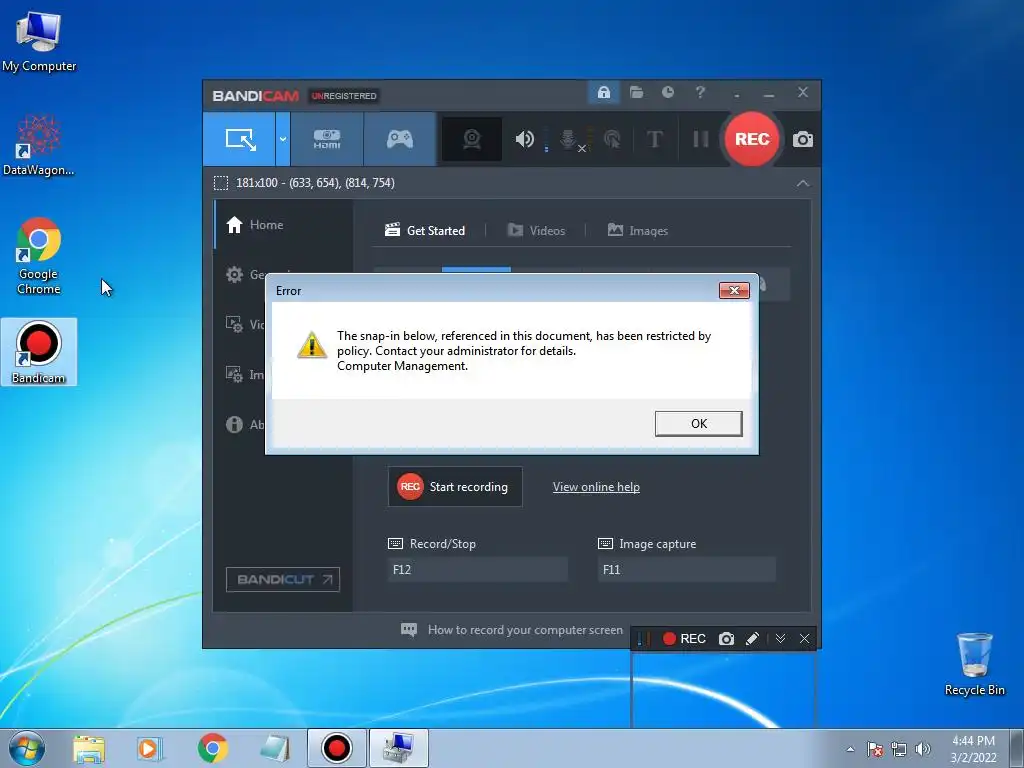Click pencil draw icon on capture frame toolbar
The width and height of the screenshot is (1024, 768).
point(752,639)
